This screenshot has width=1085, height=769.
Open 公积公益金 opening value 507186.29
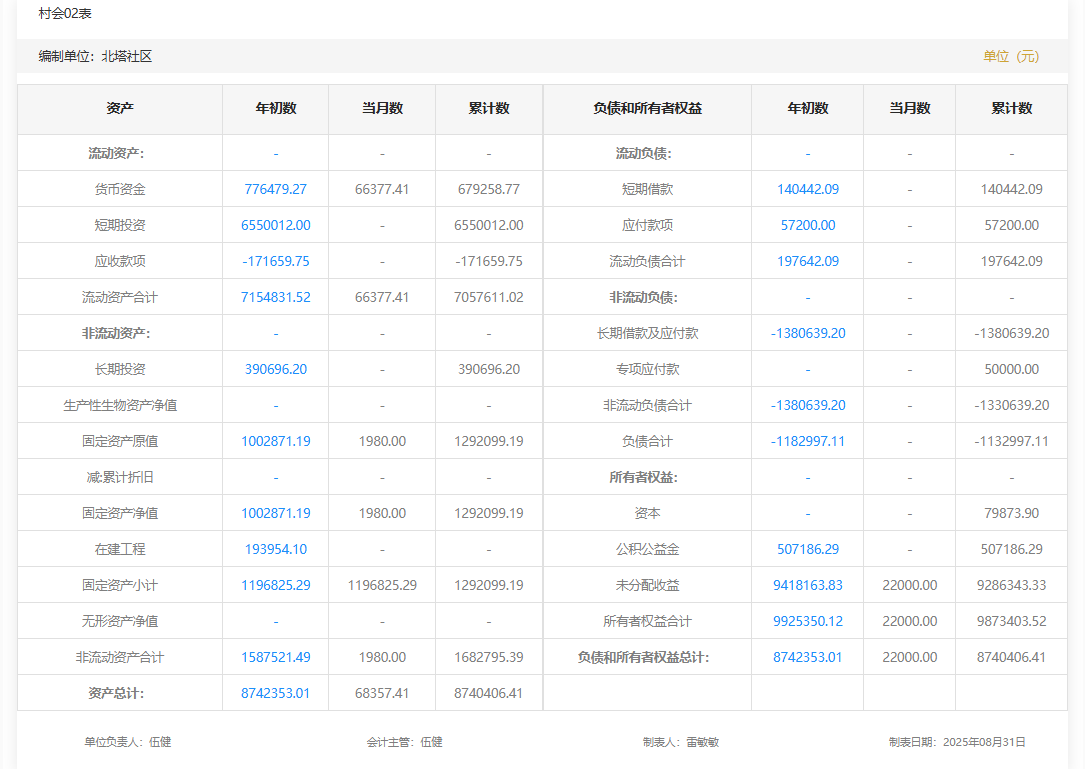pyautogui.click(x=807, y=549)
